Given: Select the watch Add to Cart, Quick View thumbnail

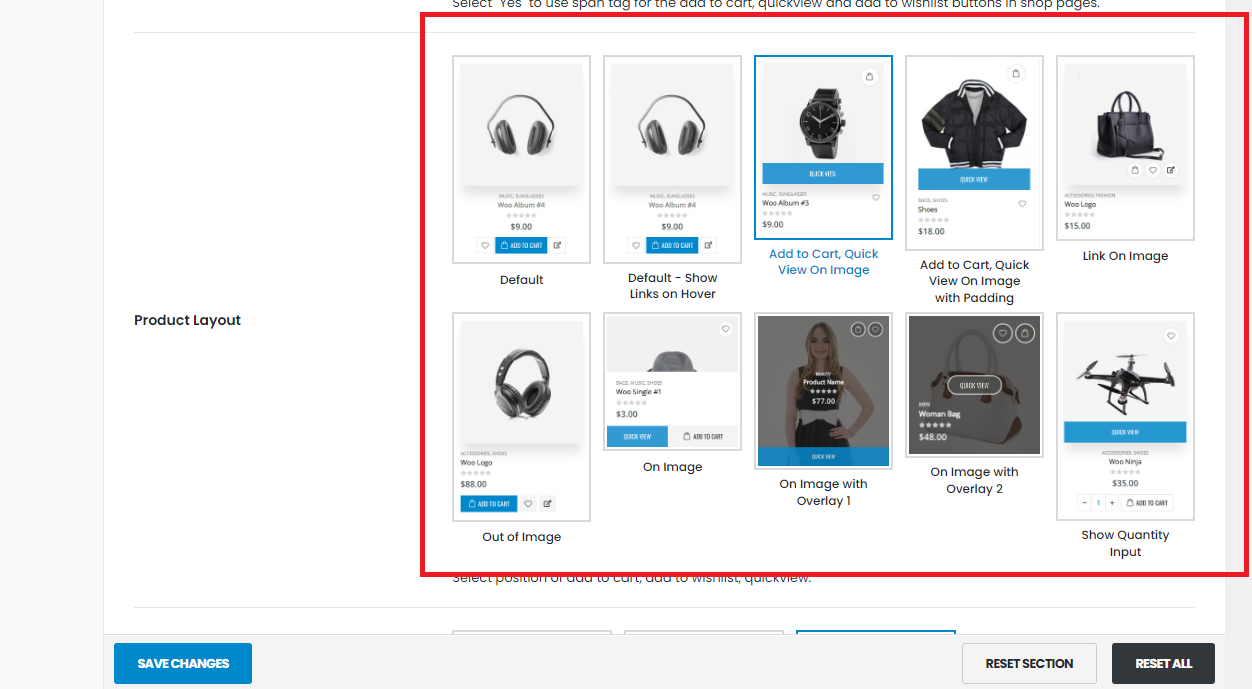Looking at the screenshot, I should coord(823,147).
